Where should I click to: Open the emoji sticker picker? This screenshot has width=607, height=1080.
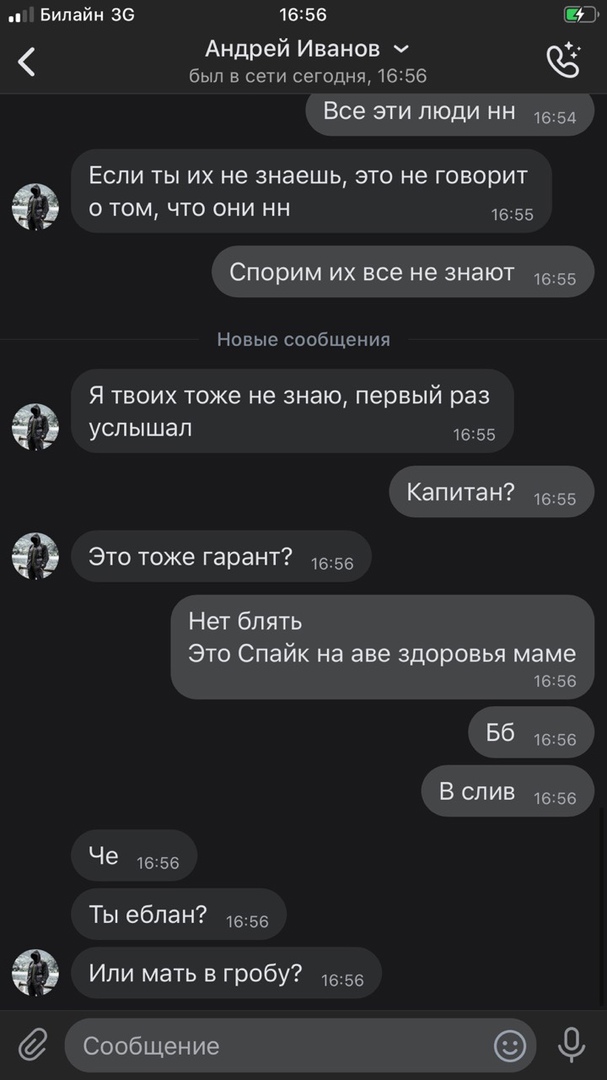pos(510,1046)
